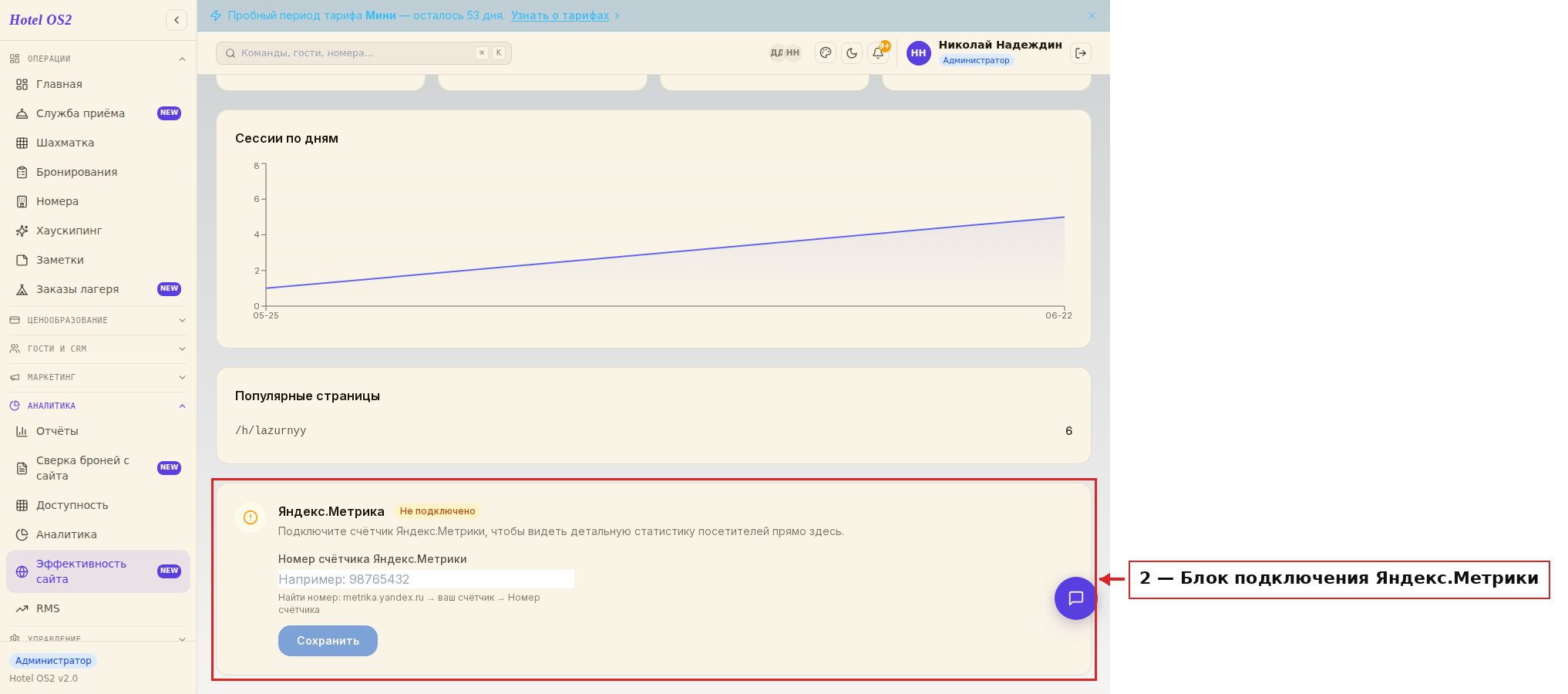Click the НН user avatar
This screenshot has width=1568, height=694.
point(918,53)
